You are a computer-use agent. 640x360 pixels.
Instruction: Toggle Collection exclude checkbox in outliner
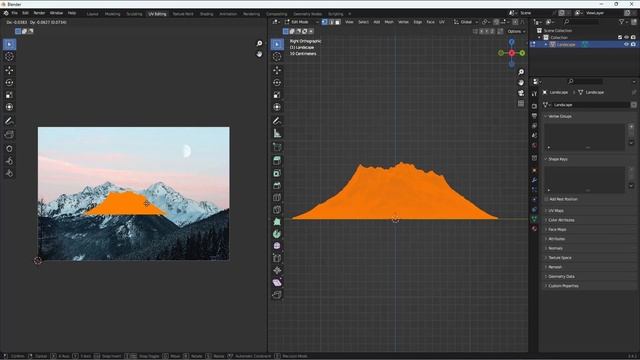click(620, 37)
